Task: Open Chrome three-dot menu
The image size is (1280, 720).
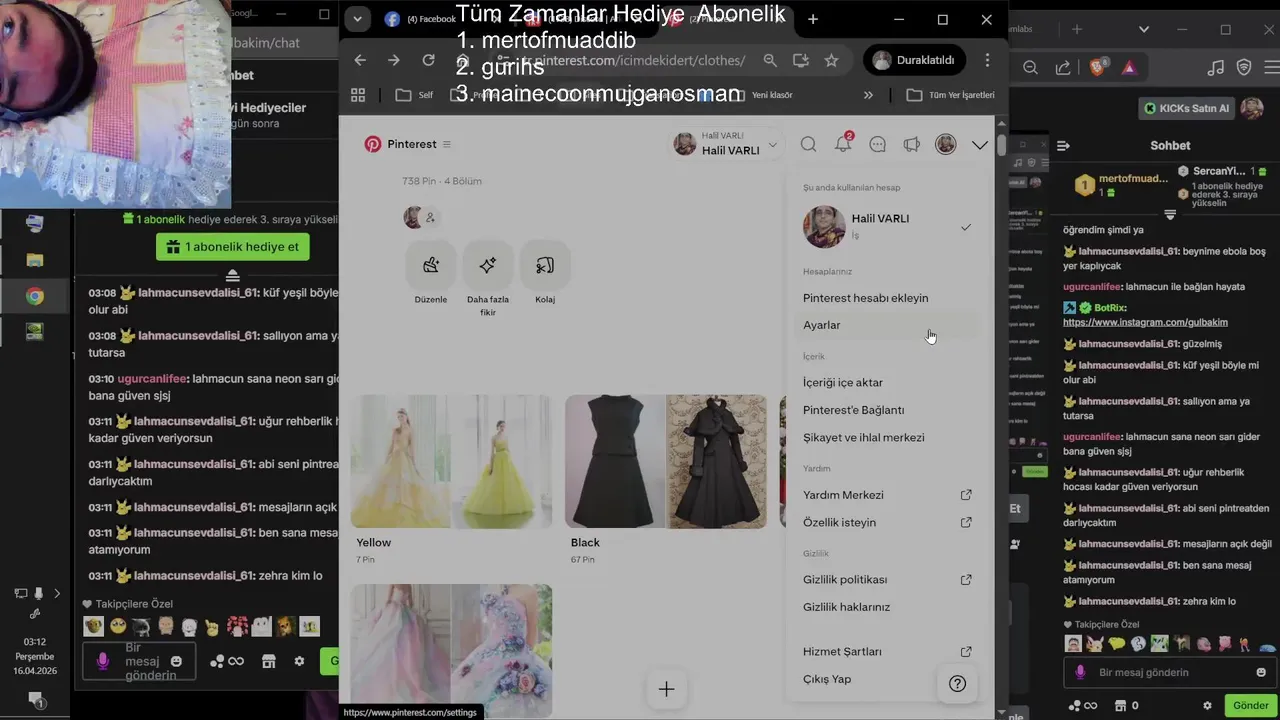Action: [x=988, y=60]
